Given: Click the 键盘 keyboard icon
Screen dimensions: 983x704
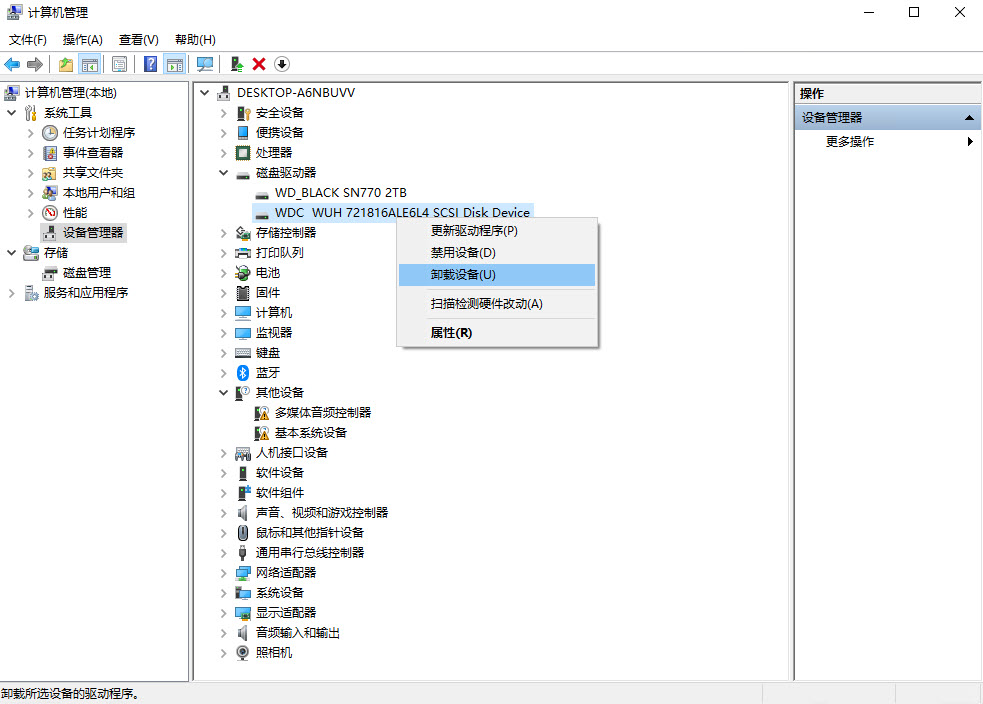Looking at the screenshot, I should [x=243, y=353].
